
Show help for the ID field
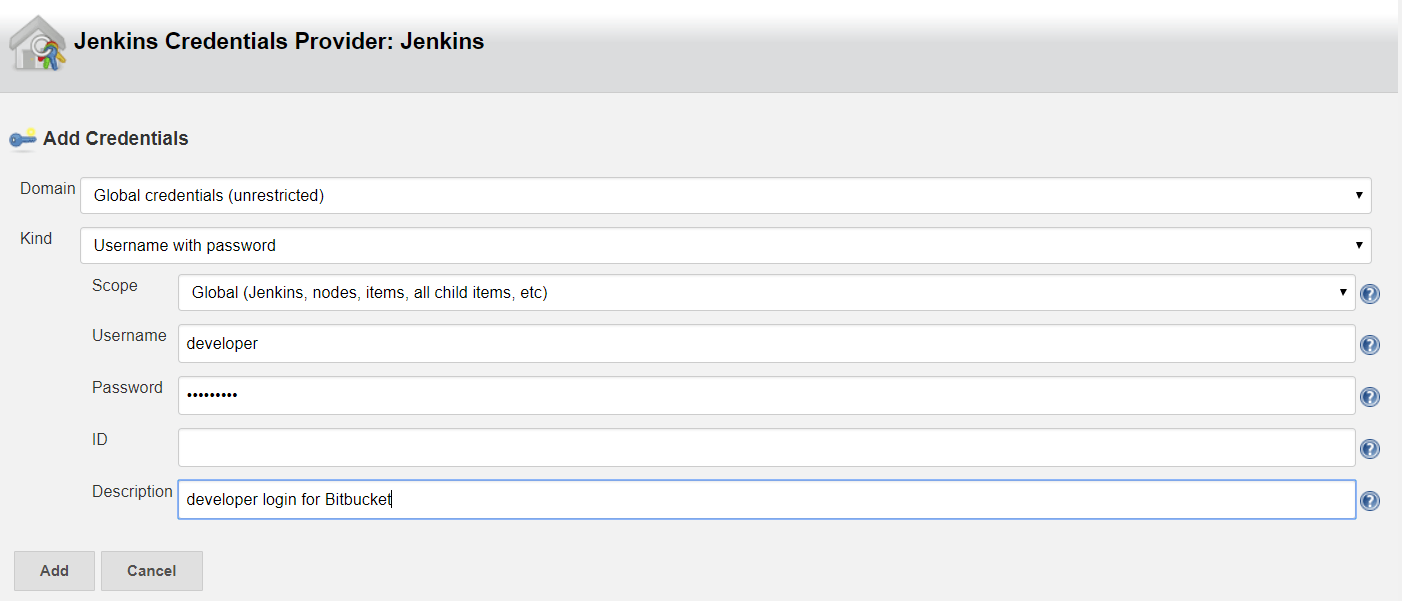point(1370,449)
